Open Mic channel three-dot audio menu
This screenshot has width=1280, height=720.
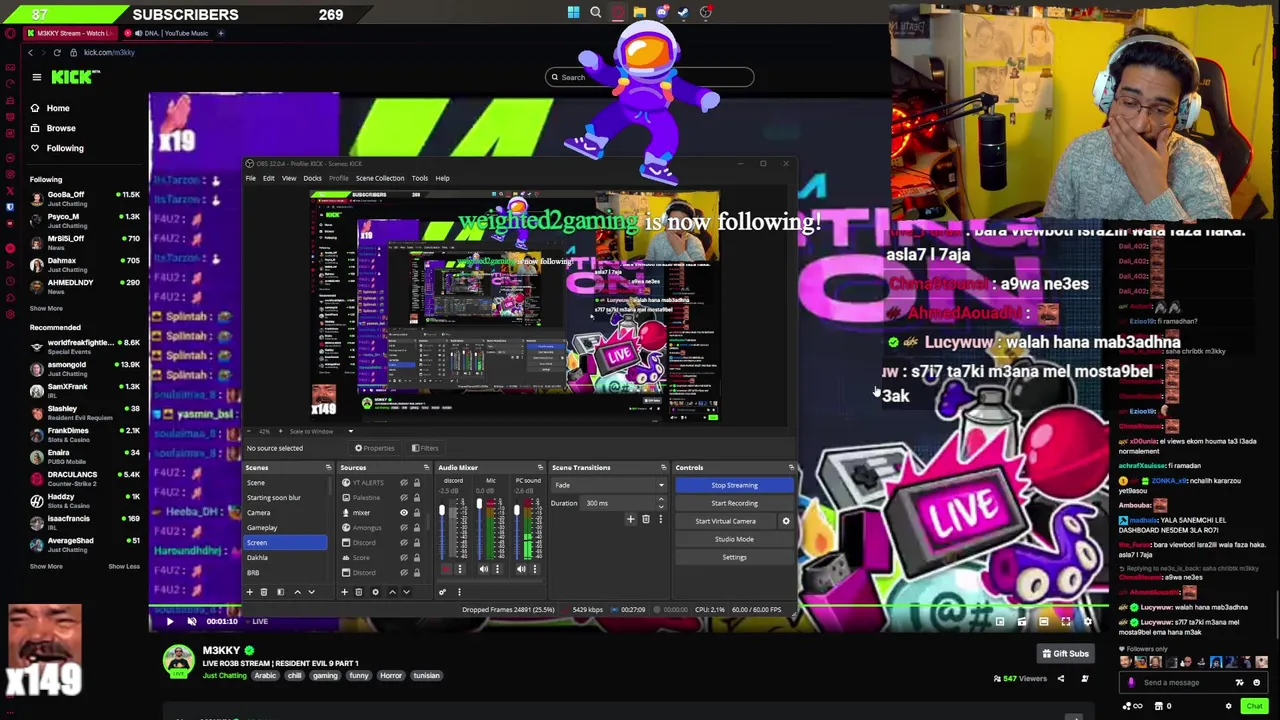pyautogui.click(x=497, y=569)
